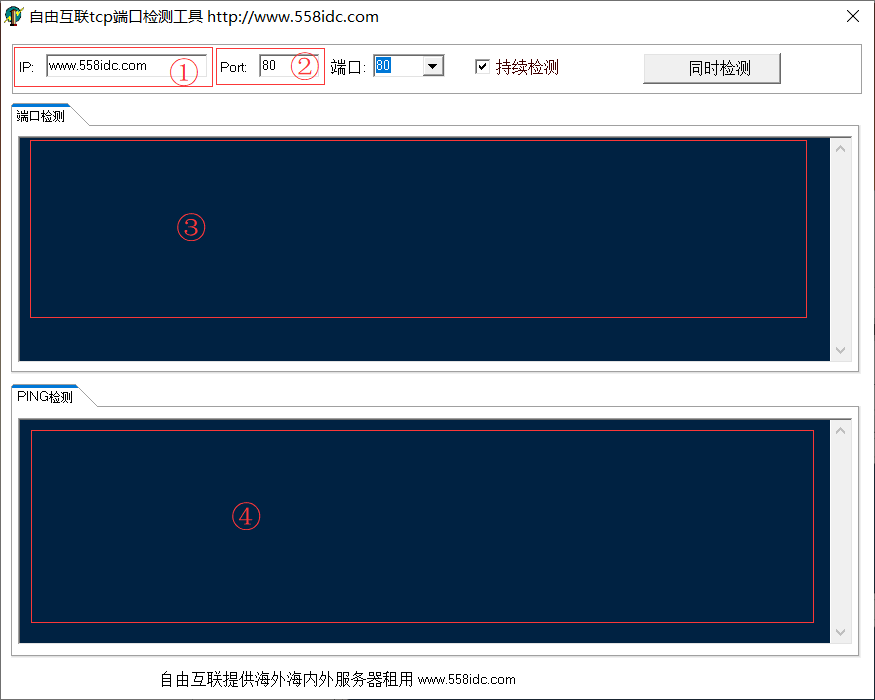Toggle the 持续检测 checkbox
The height and width of the screenshot is (700, 875).
coord(483,67)
